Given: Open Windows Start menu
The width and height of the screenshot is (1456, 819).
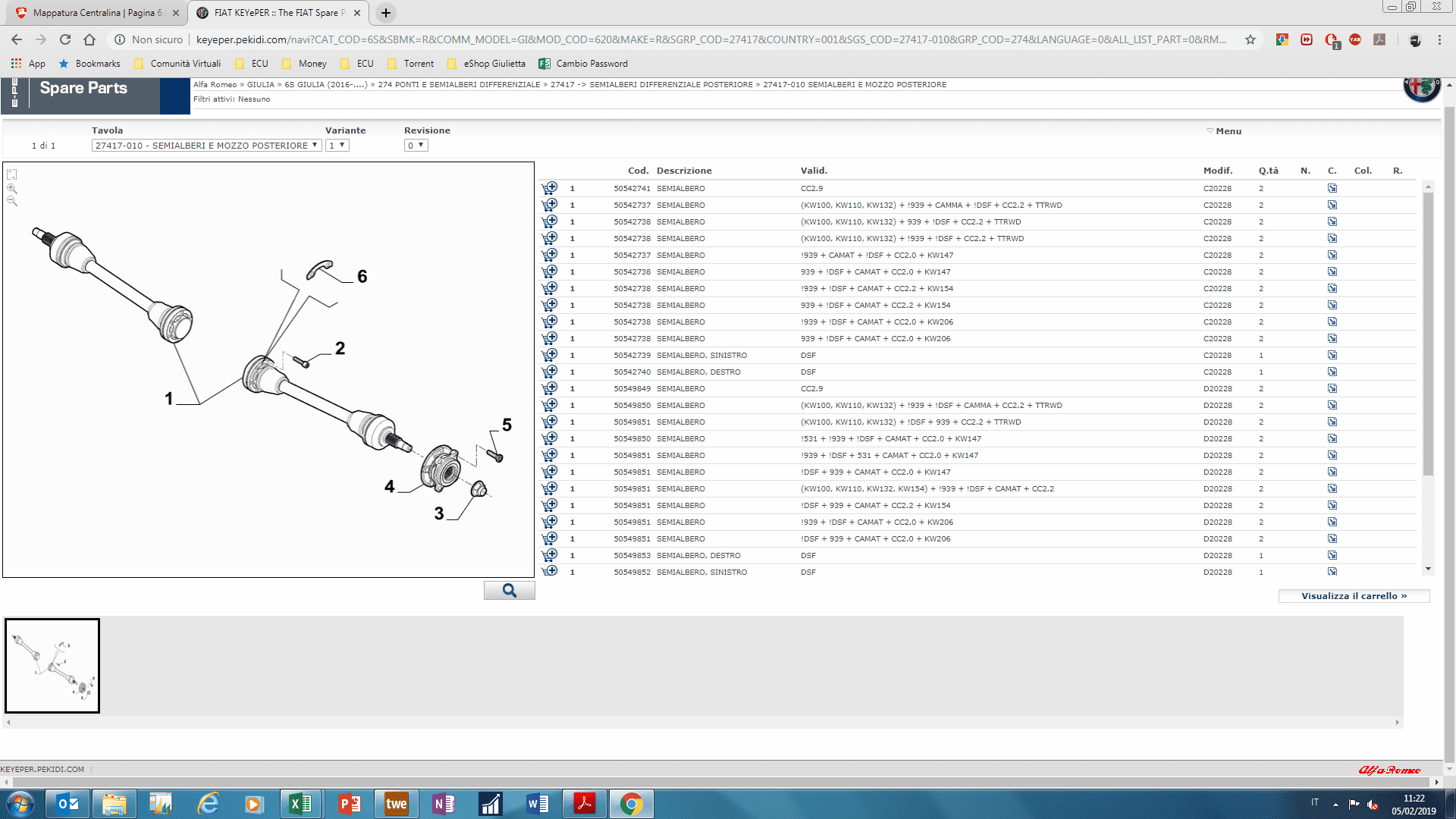Looking at the screenshot, I should coord(20,804).
